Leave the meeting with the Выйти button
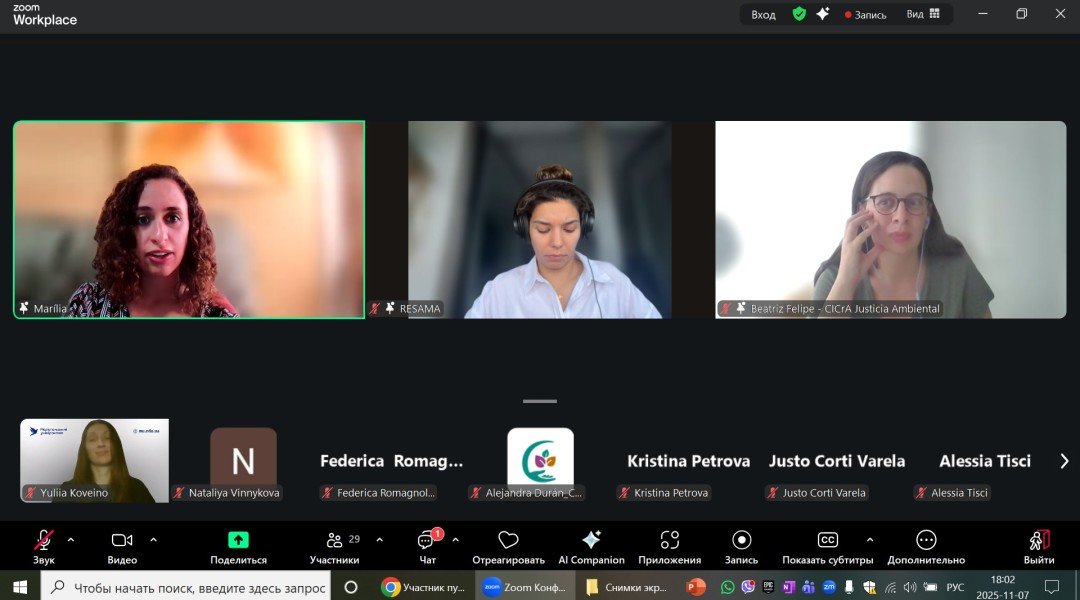 (x=1039, y=541)
